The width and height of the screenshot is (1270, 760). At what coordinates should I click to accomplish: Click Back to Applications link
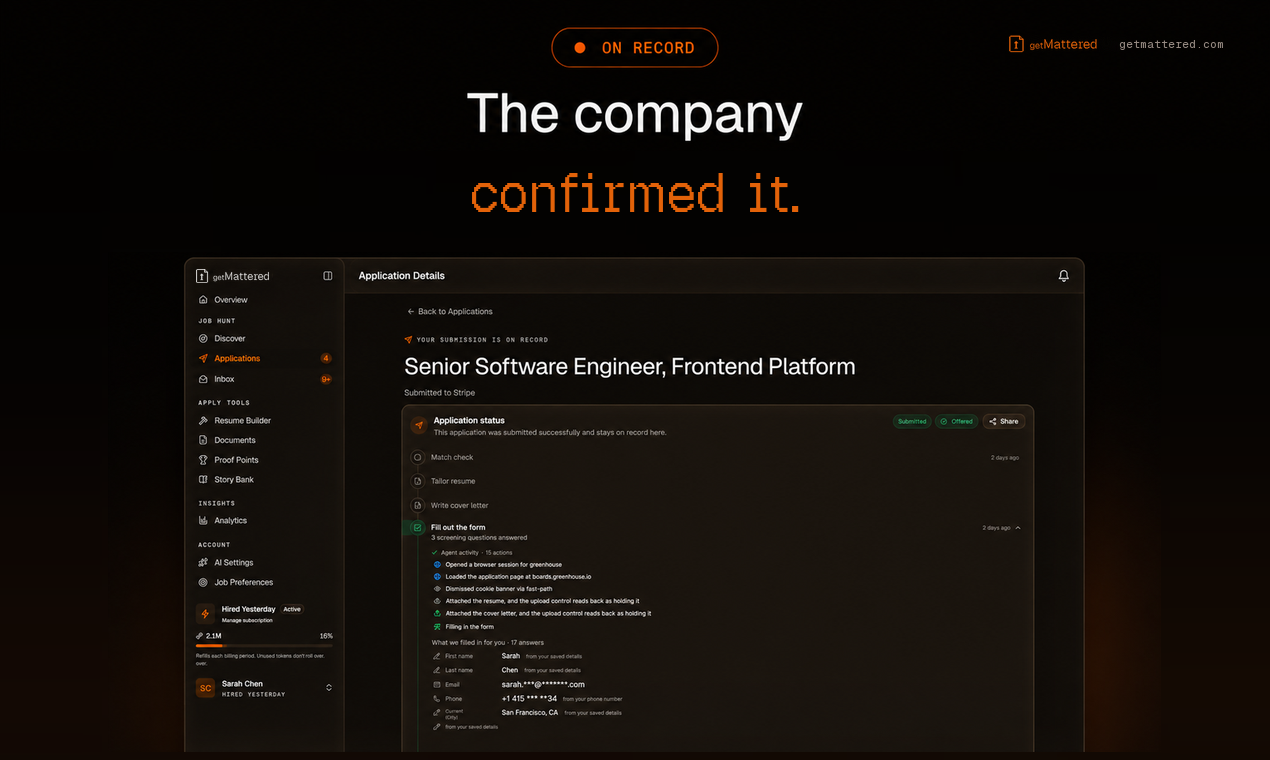pyautogui.click(x=450, y=312)
